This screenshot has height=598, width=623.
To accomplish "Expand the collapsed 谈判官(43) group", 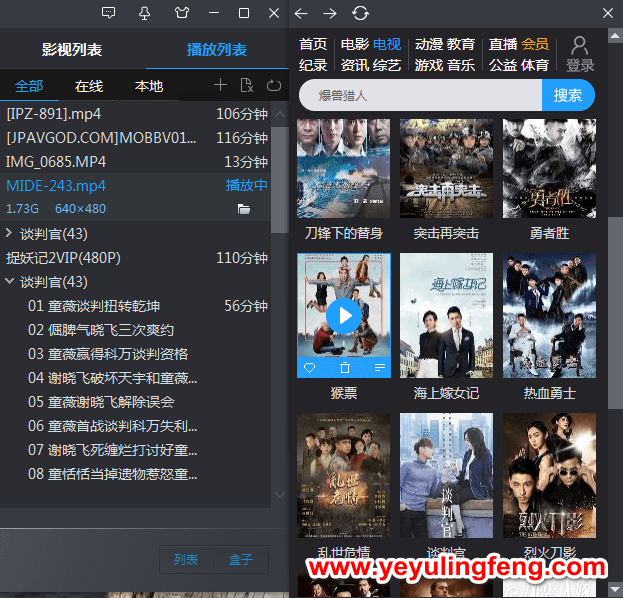I will click(x=9, y=233).
